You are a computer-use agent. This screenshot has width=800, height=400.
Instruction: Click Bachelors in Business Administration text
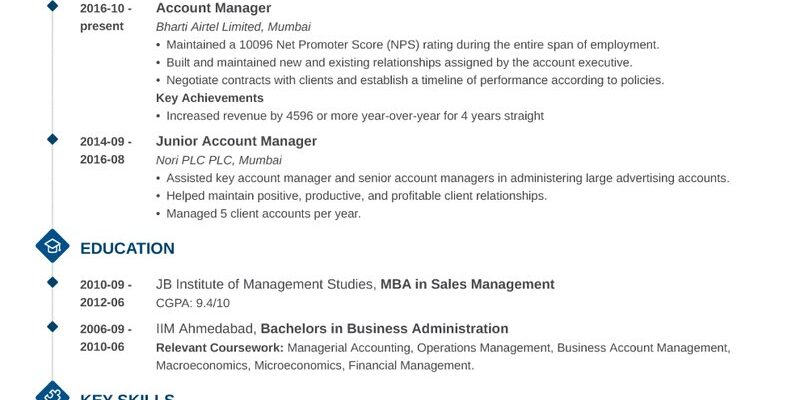[384, 329]
